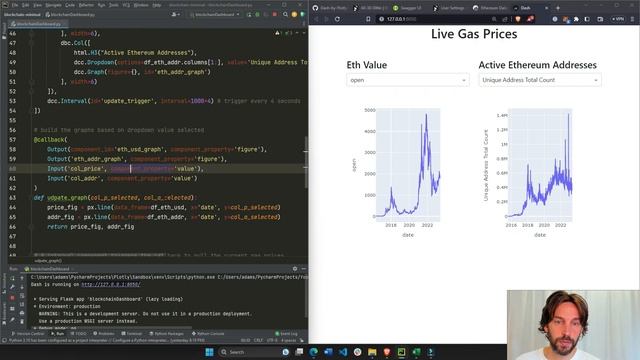Click the down arrow icon in Run console
This screenshot has height=360, width=640.
(x=22, y=287)
